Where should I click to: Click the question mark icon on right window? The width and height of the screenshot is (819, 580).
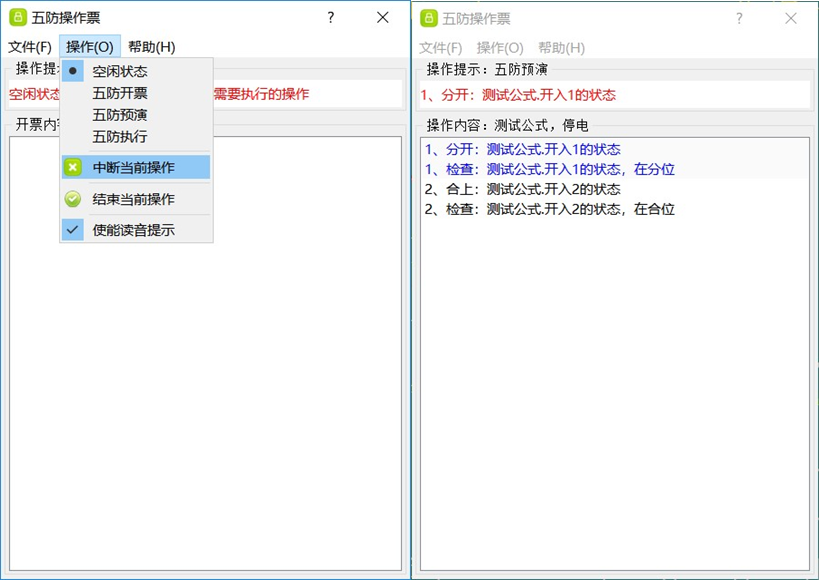[739, 17]
